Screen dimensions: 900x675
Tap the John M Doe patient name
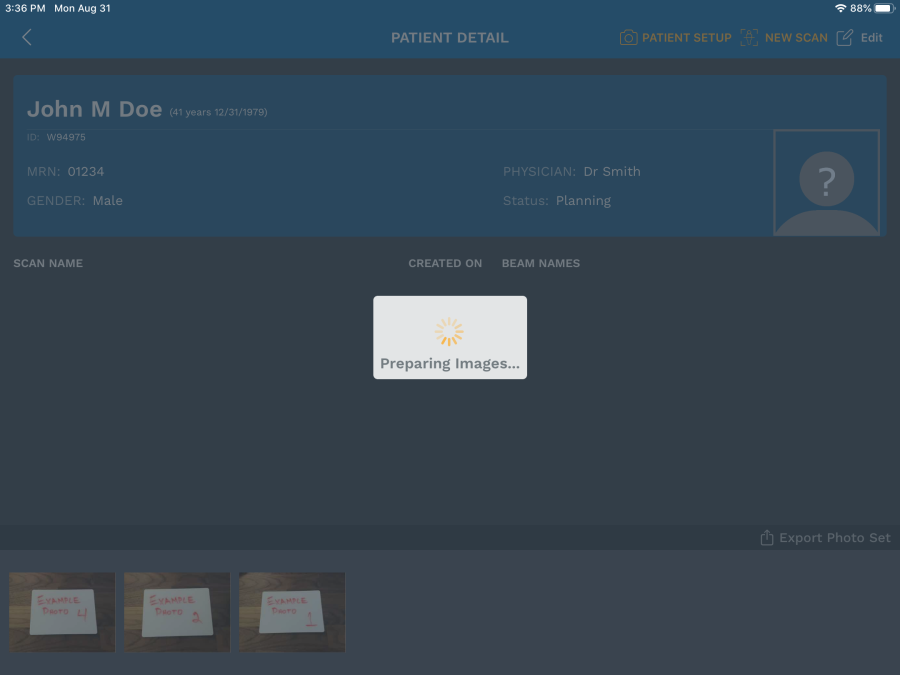(x=94, y=110)
